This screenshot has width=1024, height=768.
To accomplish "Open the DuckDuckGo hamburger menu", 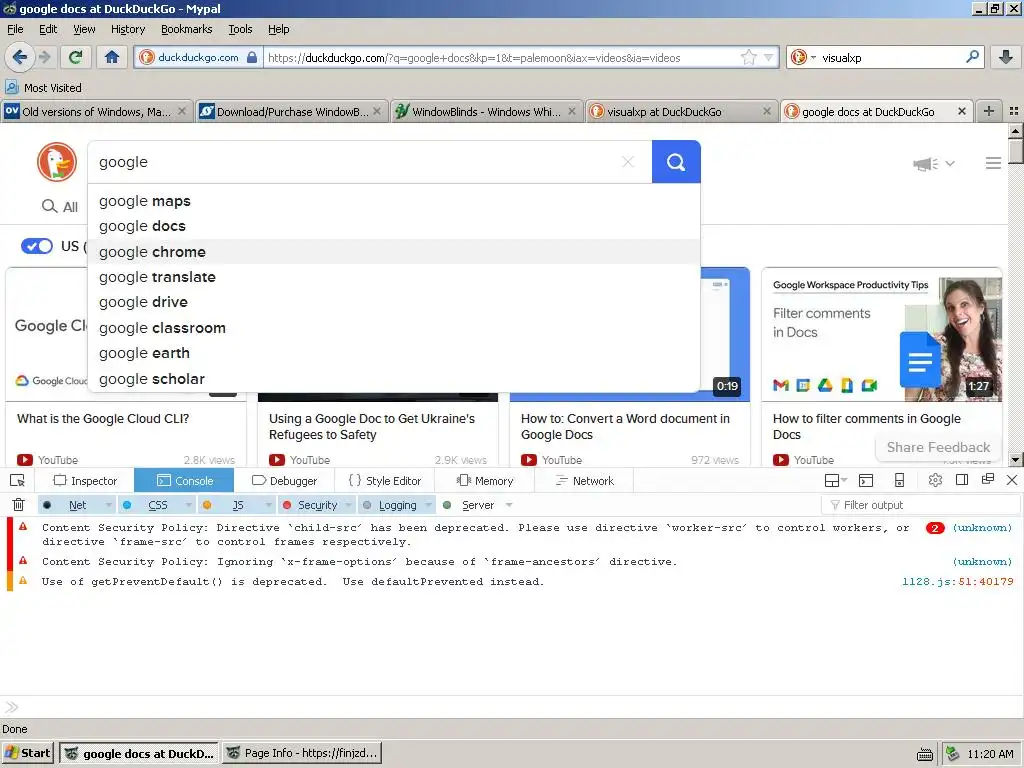I will pos(993,163).
